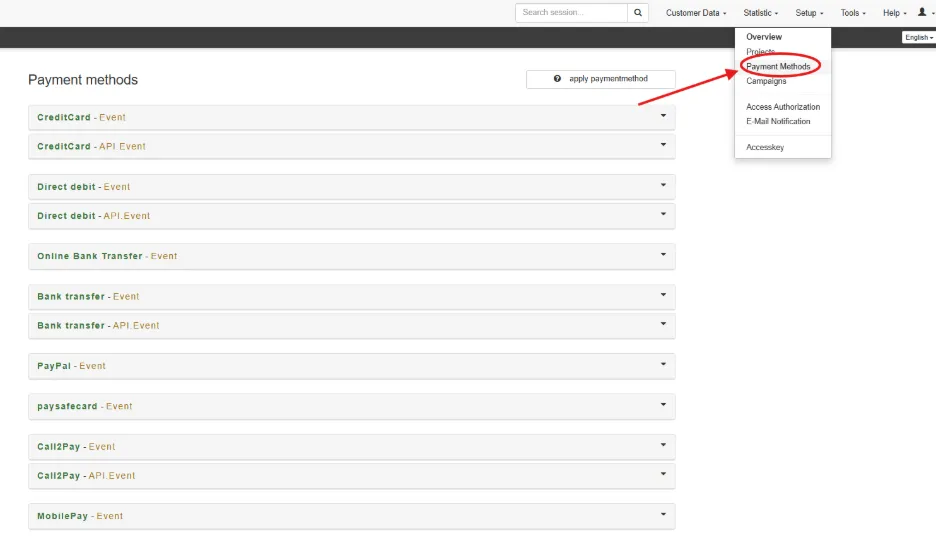Expand the Direct debit - API.Event arrow
The width and height of the screenshot is (936, 537).
pyautogui.click(x=663, y=214)
